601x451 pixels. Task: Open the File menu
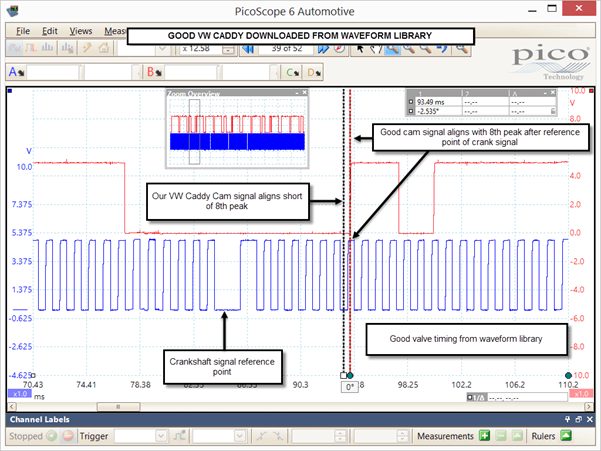pyautogui.click(x=23, y=31)
